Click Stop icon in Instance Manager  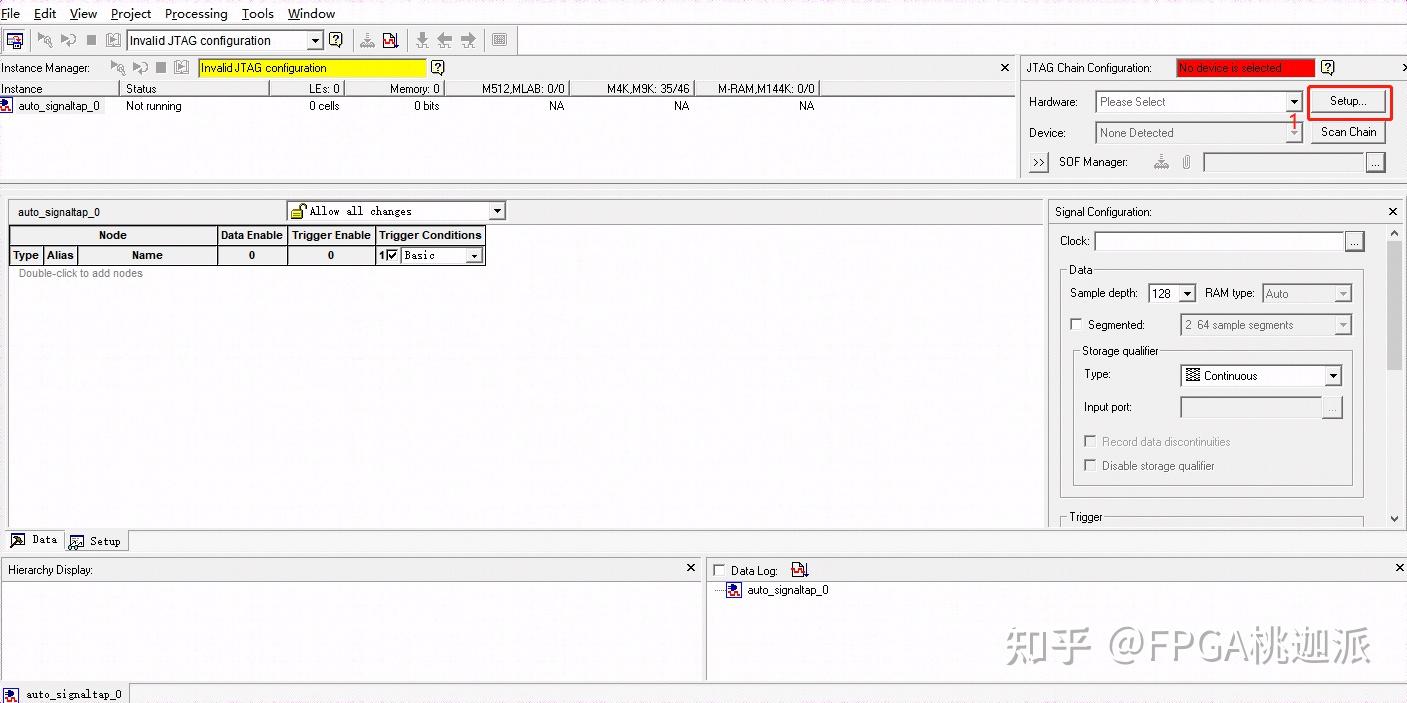[162, 68]
